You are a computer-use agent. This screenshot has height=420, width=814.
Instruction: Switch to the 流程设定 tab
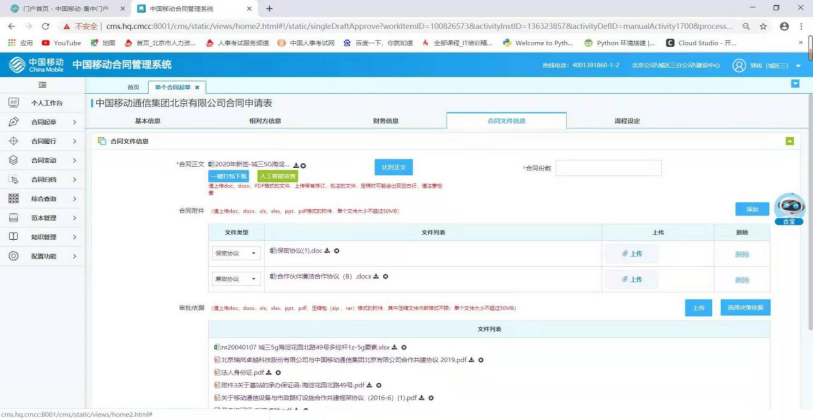pos(626,121)
